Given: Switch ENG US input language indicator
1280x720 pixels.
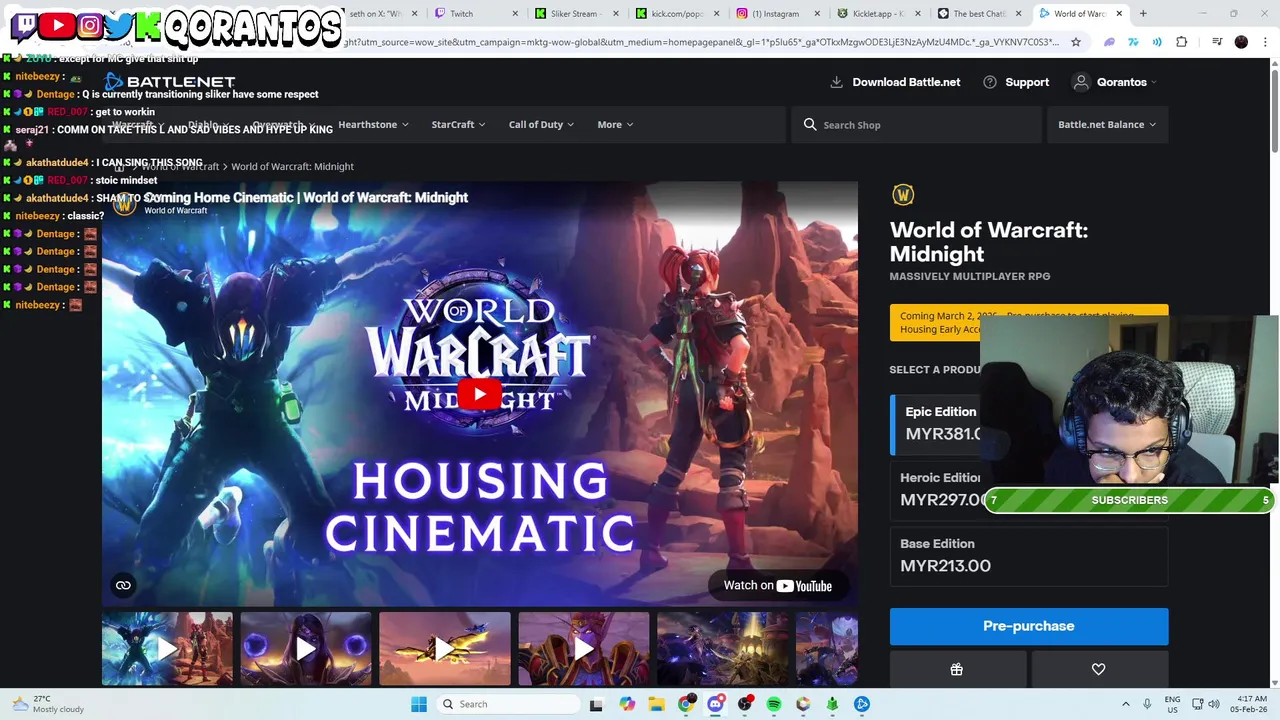Looking at the screenshot, I should click(1173, 704).
